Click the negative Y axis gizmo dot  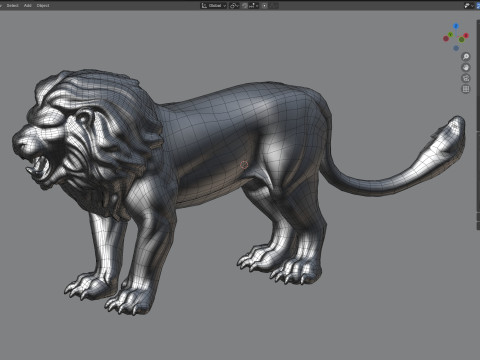pyautogui.click(x=461, y=40)
